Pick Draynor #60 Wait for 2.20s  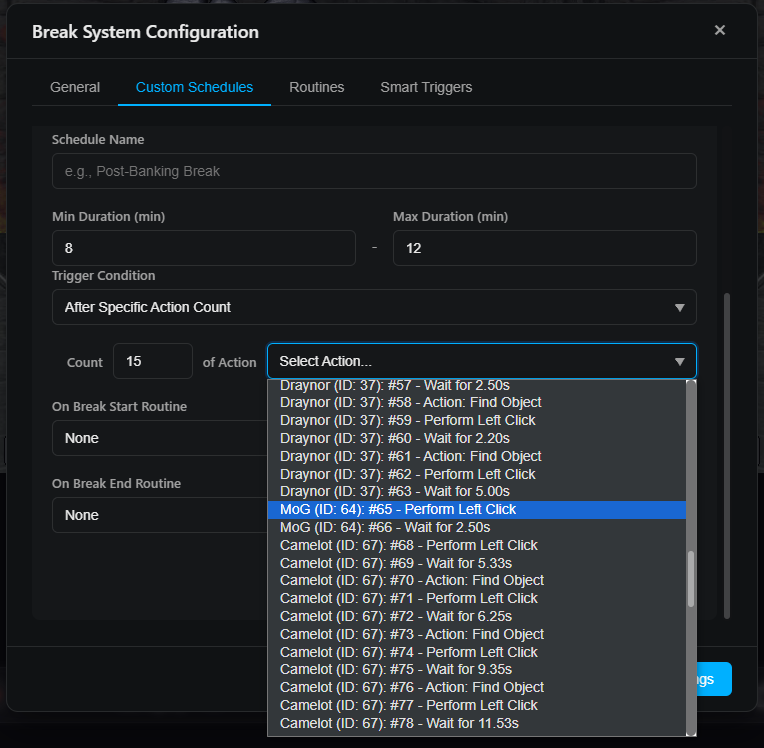(x=477, y=438)
